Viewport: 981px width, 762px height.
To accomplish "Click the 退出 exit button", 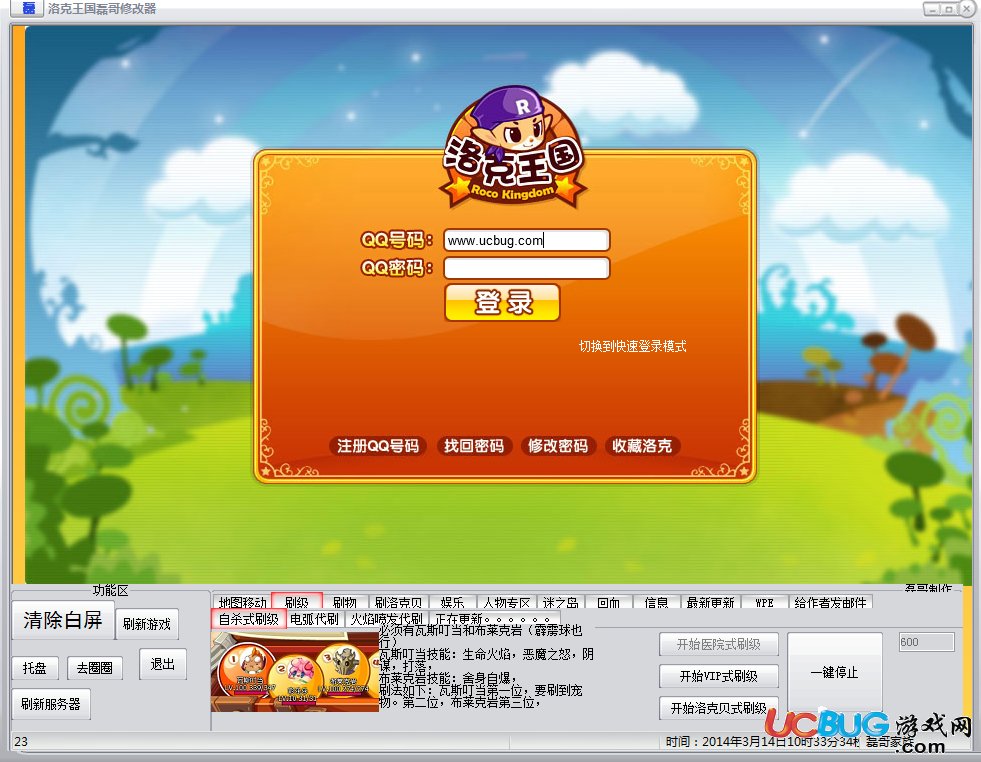I will [163, 664].
